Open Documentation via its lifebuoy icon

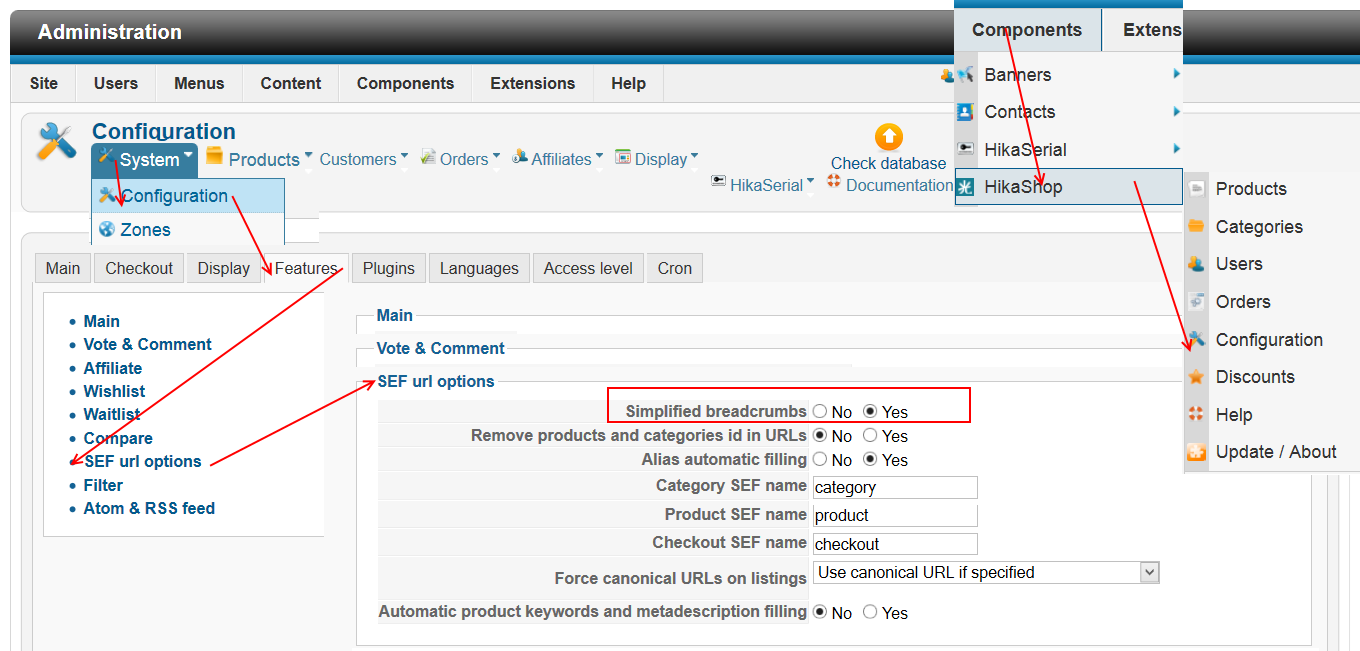pyautogui.click(x=834, y=182)
